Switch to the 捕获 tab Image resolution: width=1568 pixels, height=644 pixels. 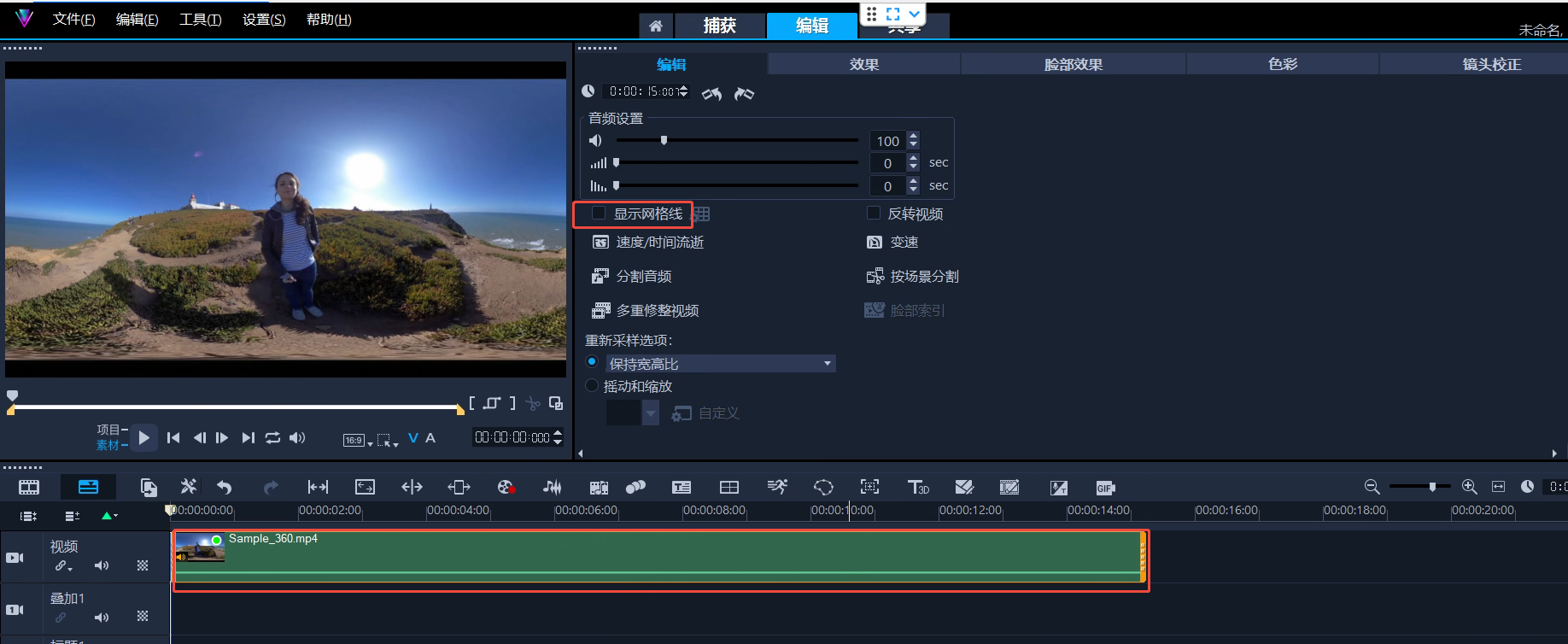[x=720, y=26]
